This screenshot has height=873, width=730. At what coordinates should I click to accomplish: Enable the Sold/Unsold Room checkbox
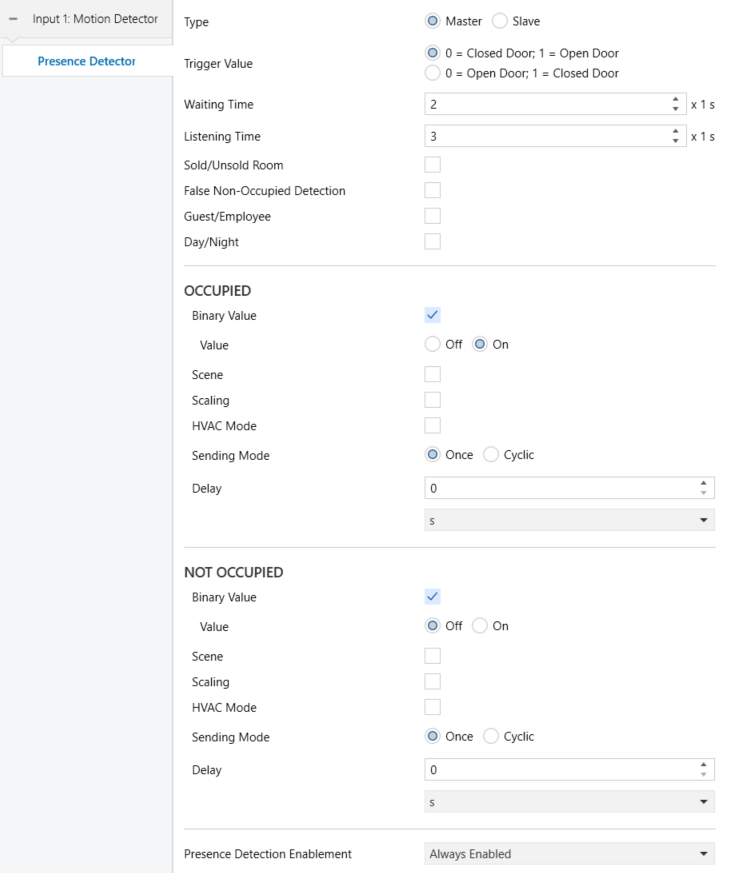coord(433,165)
